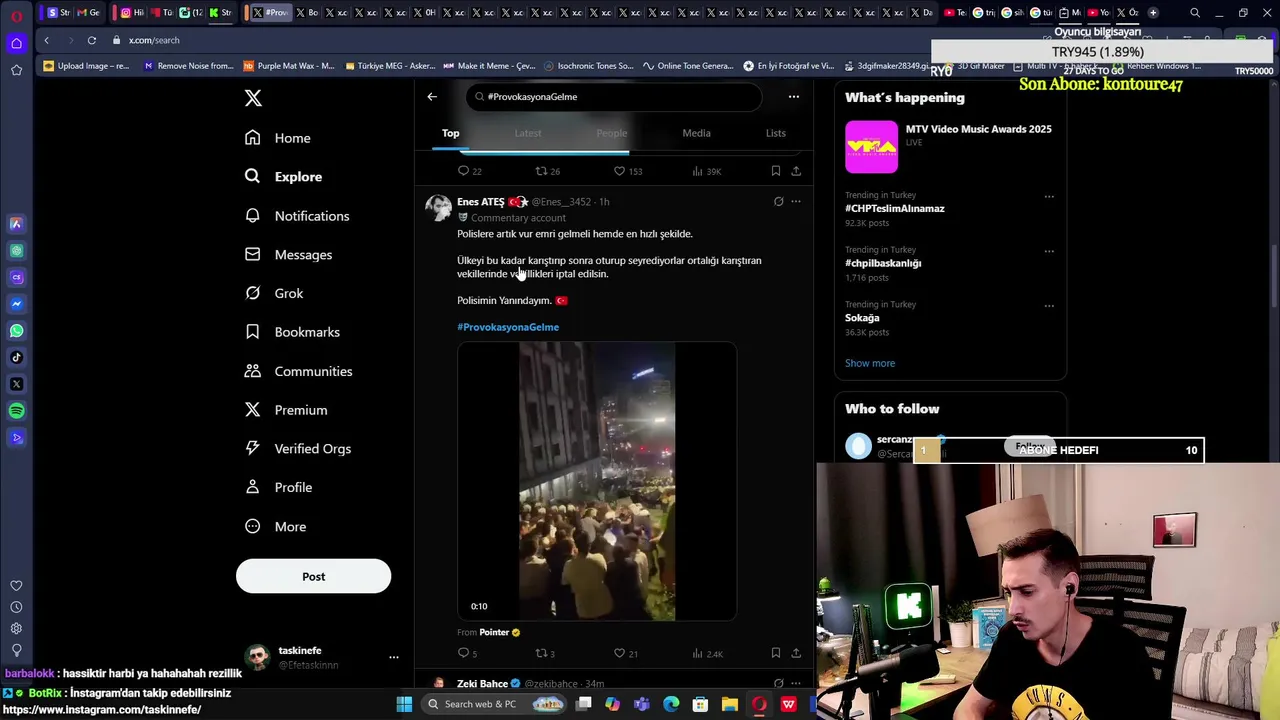
Task: Open options for #CHPTeslimAlınamaz trend
Action: (1049, 196)
